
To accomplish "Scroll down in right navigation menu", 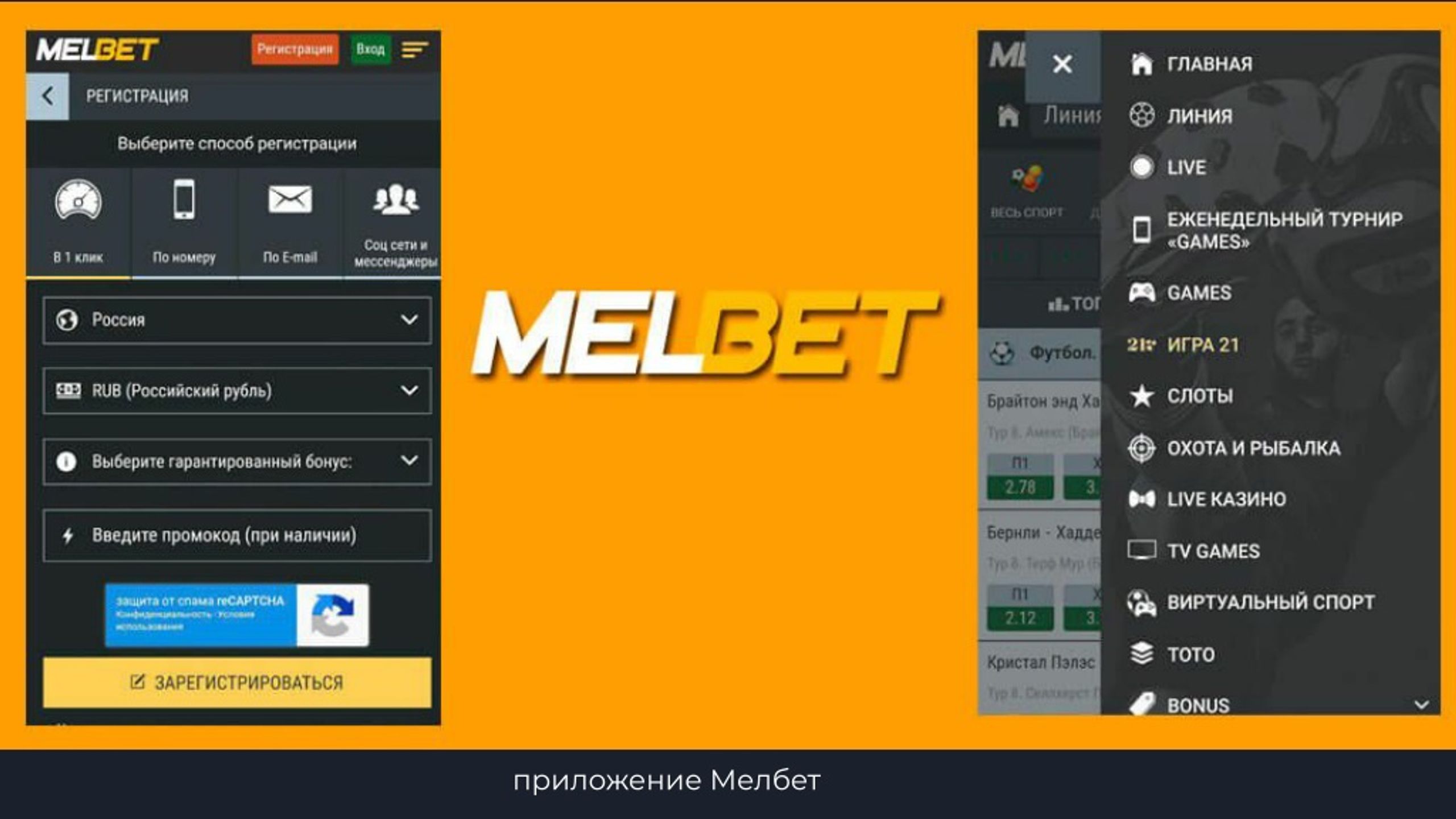I will point(1420,705).
